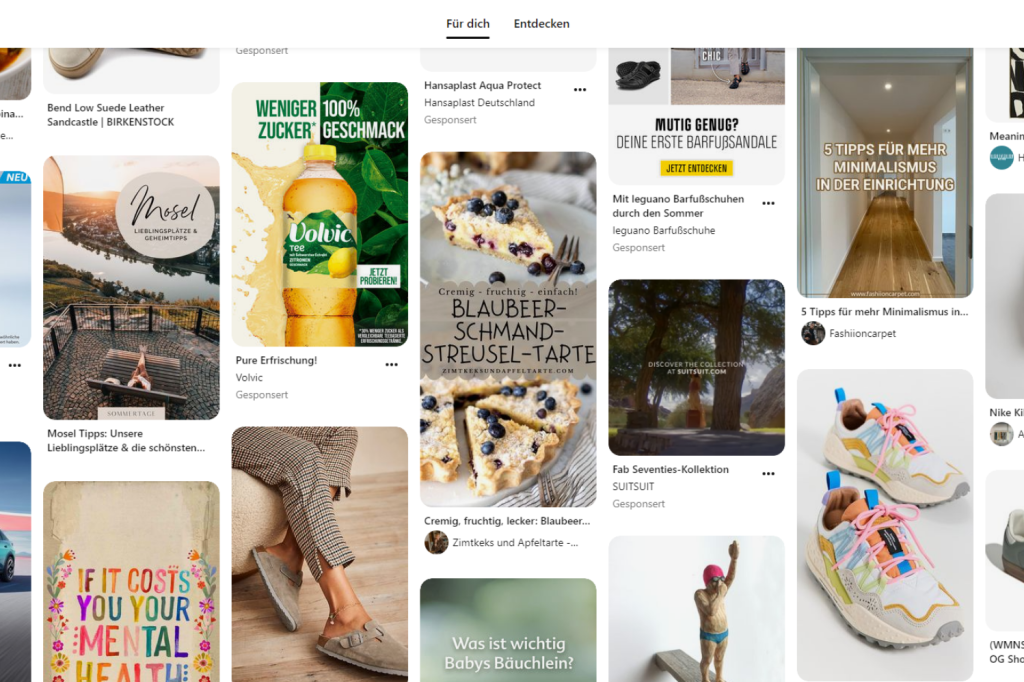Image resolution: width=1024 pixels, height=682 pixels.
Task: Open the Bend Low Suede Leather Birkenstock title
Action: [110, 114]
